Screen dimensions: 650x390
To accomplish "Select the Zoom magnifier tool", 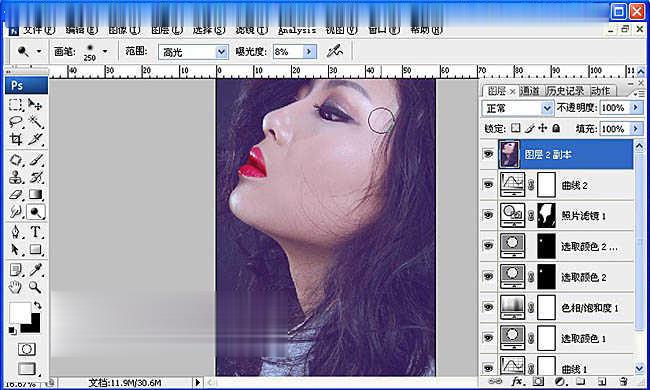I will [x=36, y=287].
